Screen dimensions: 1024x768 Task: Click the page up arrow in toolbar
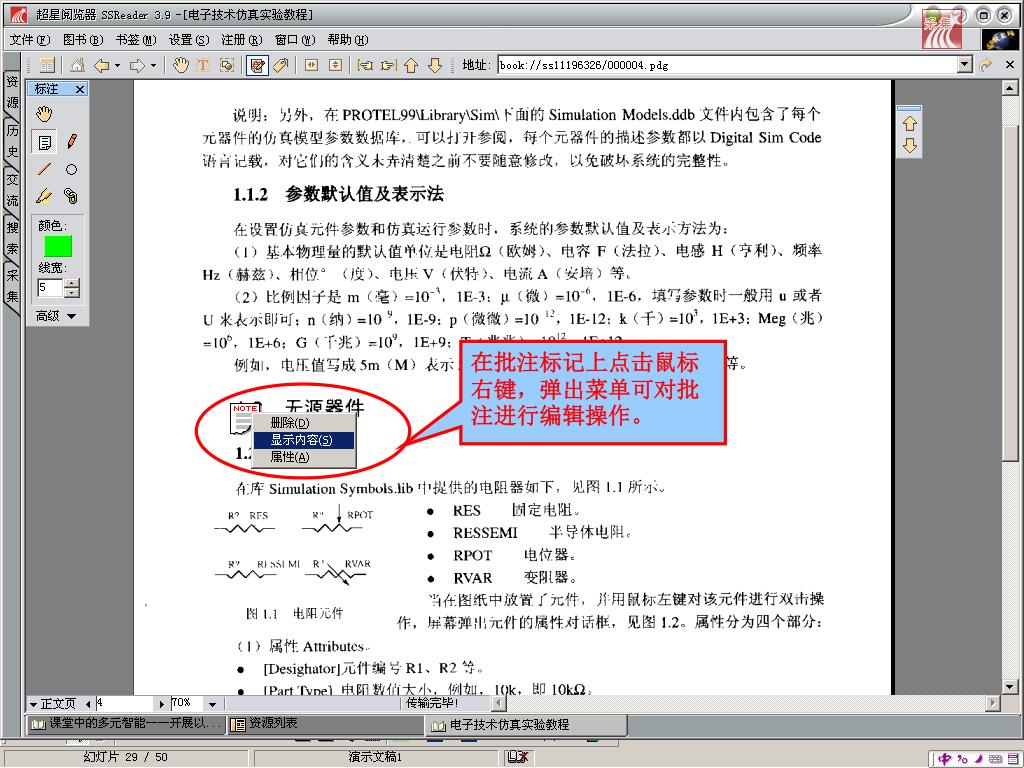[x=411, y=65]
